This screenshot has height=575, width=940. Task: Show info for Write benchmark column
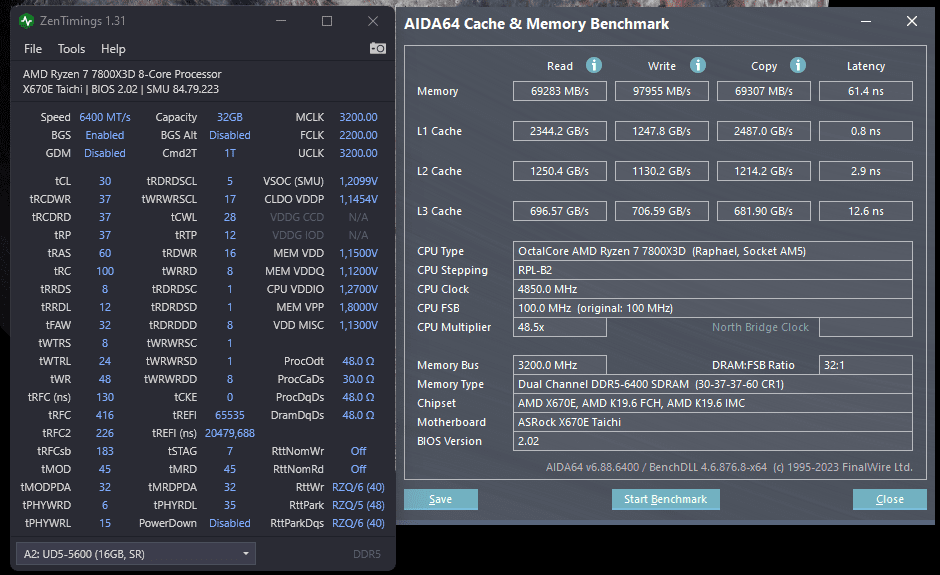(x=697, y=65)
